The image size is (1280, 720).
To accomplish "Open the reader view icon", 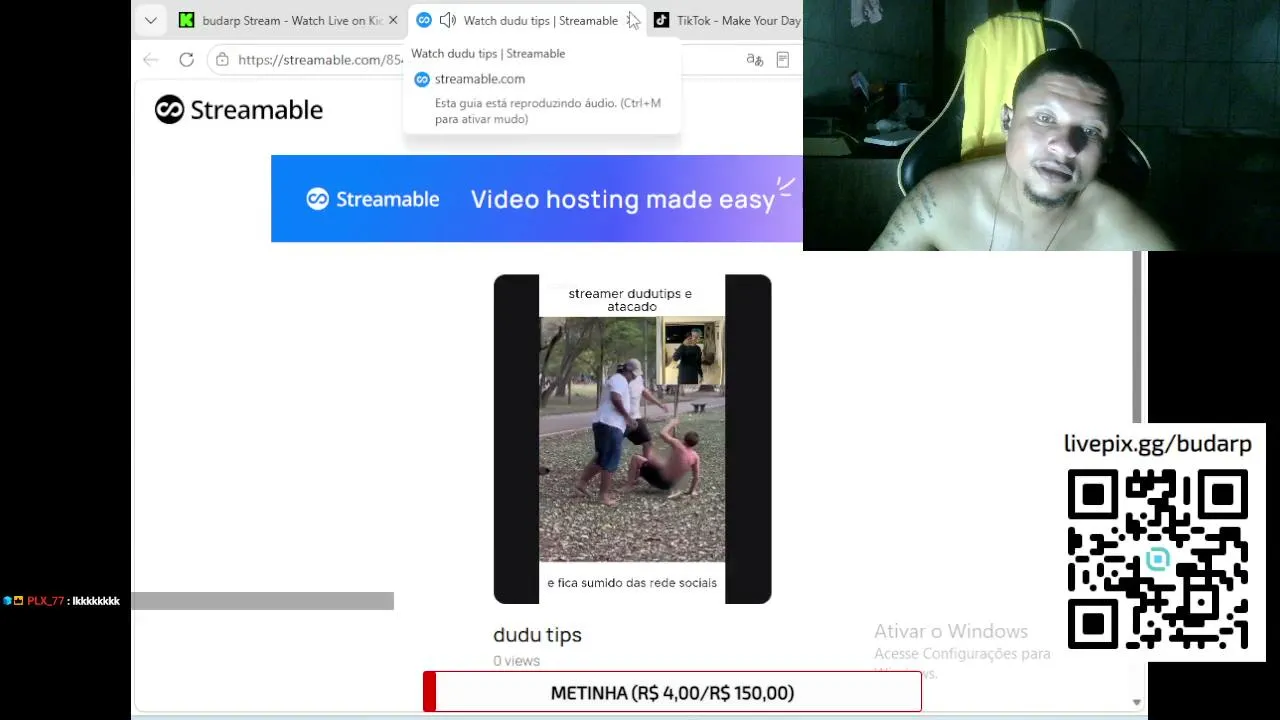I will tap(783, 60).
